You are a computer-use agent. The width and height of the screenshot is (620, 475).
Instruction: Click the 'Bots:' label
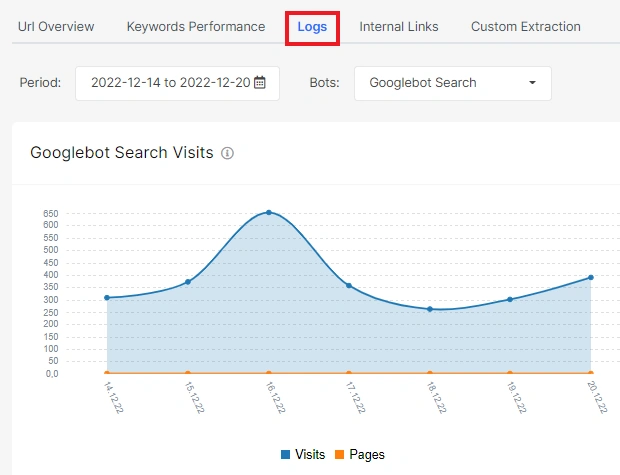point(324,83)
